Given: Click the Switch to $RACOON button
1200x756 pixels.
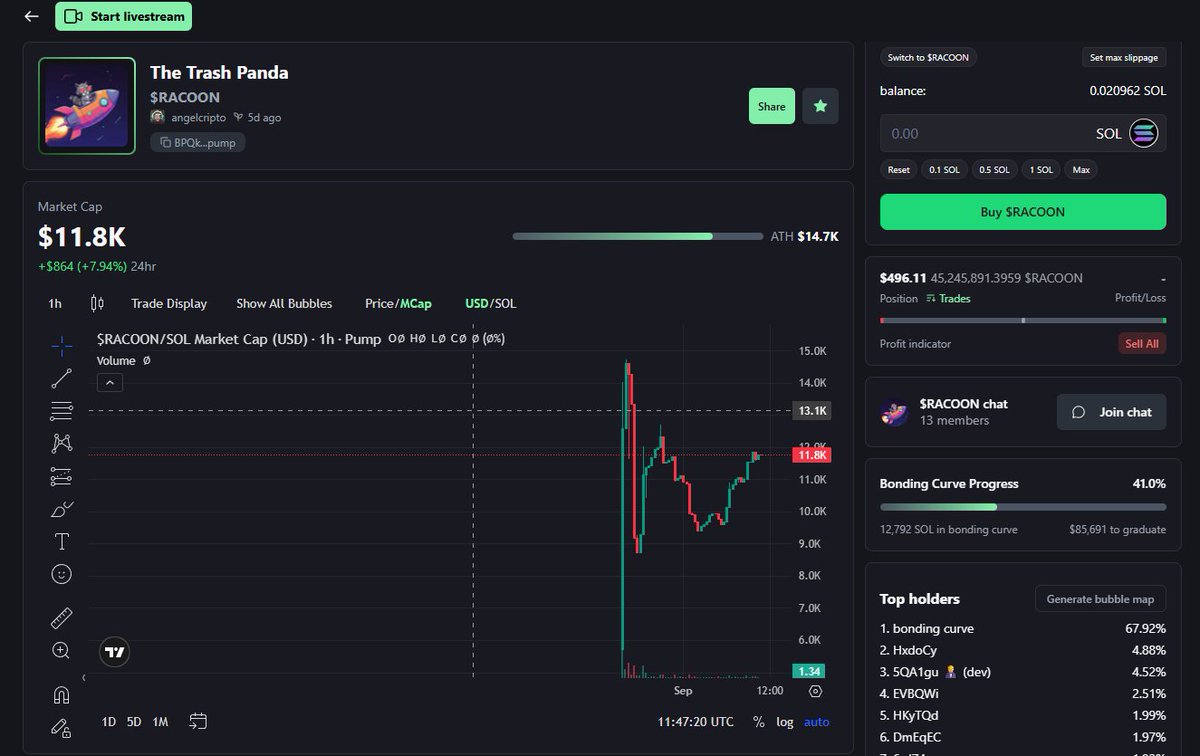Looking at the screenshot, I should (928, 58).
